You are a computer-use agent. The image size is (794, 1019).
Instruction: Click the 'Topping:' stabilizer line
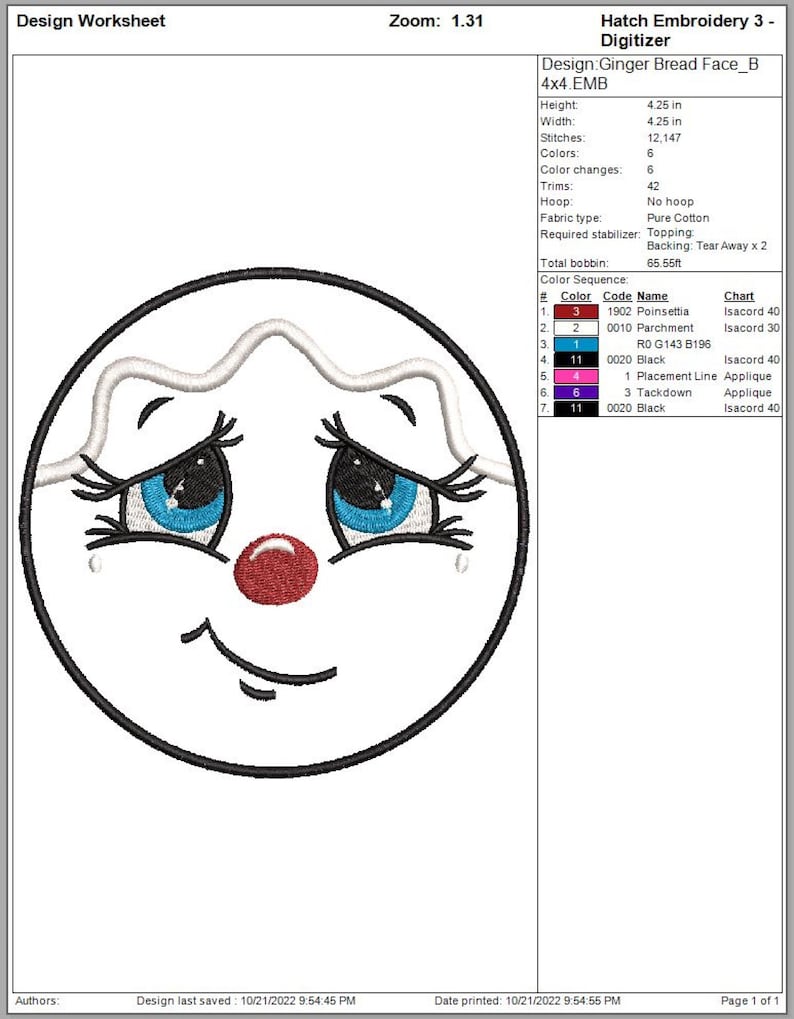click(671, 233)
